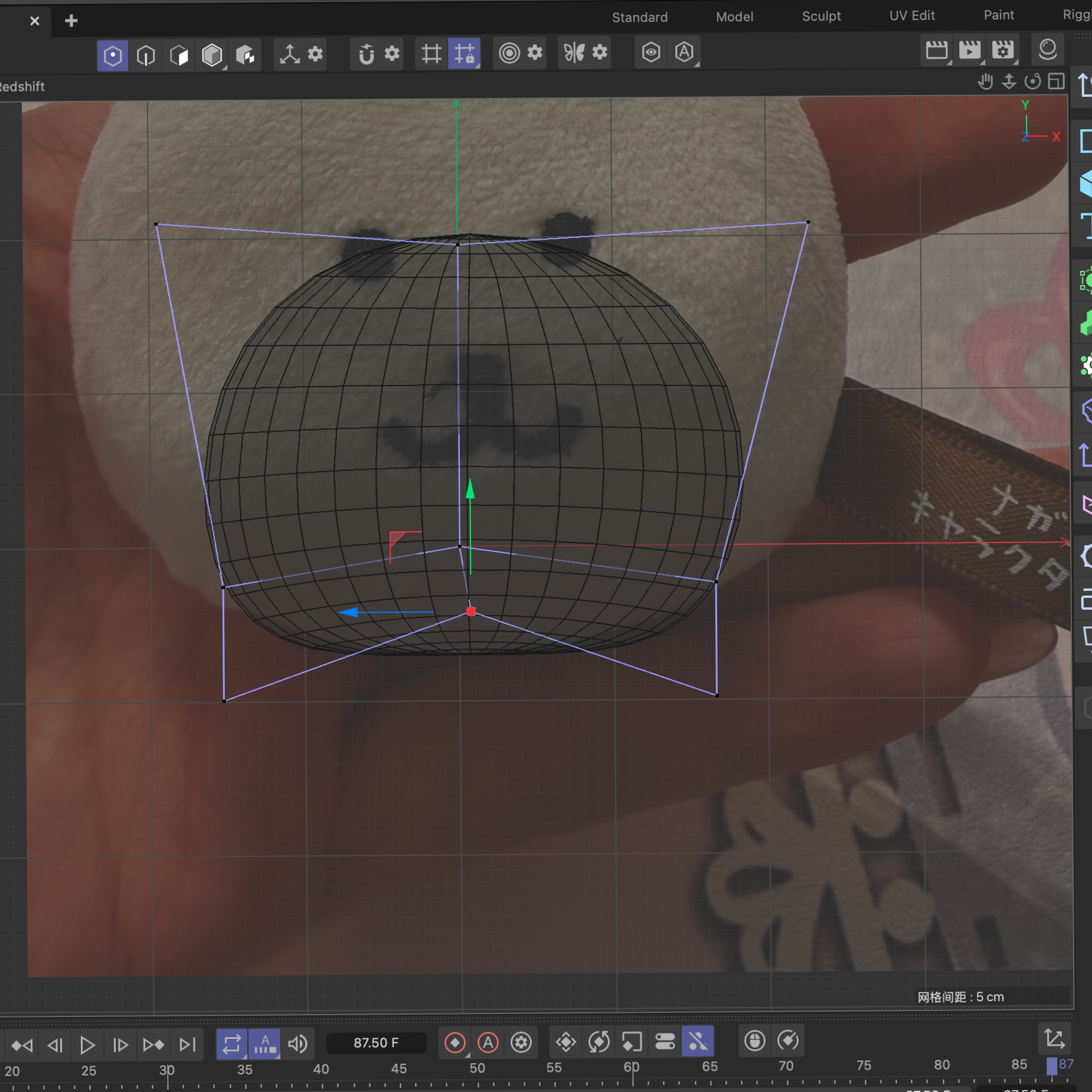Click the 87.50 F current frame field
The width and height of the screenshot is (1092, 1092).
click(377, 1043)
